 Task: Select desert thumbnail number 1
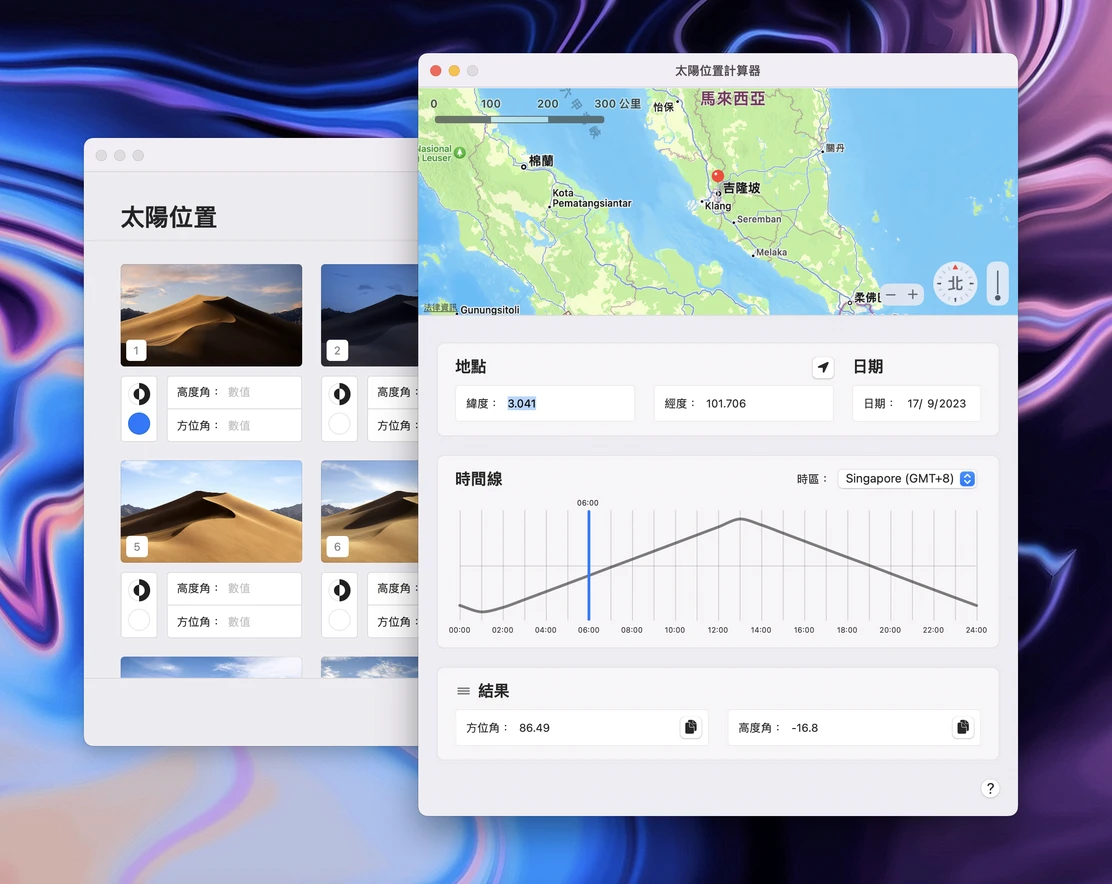[x=211, y=315]
